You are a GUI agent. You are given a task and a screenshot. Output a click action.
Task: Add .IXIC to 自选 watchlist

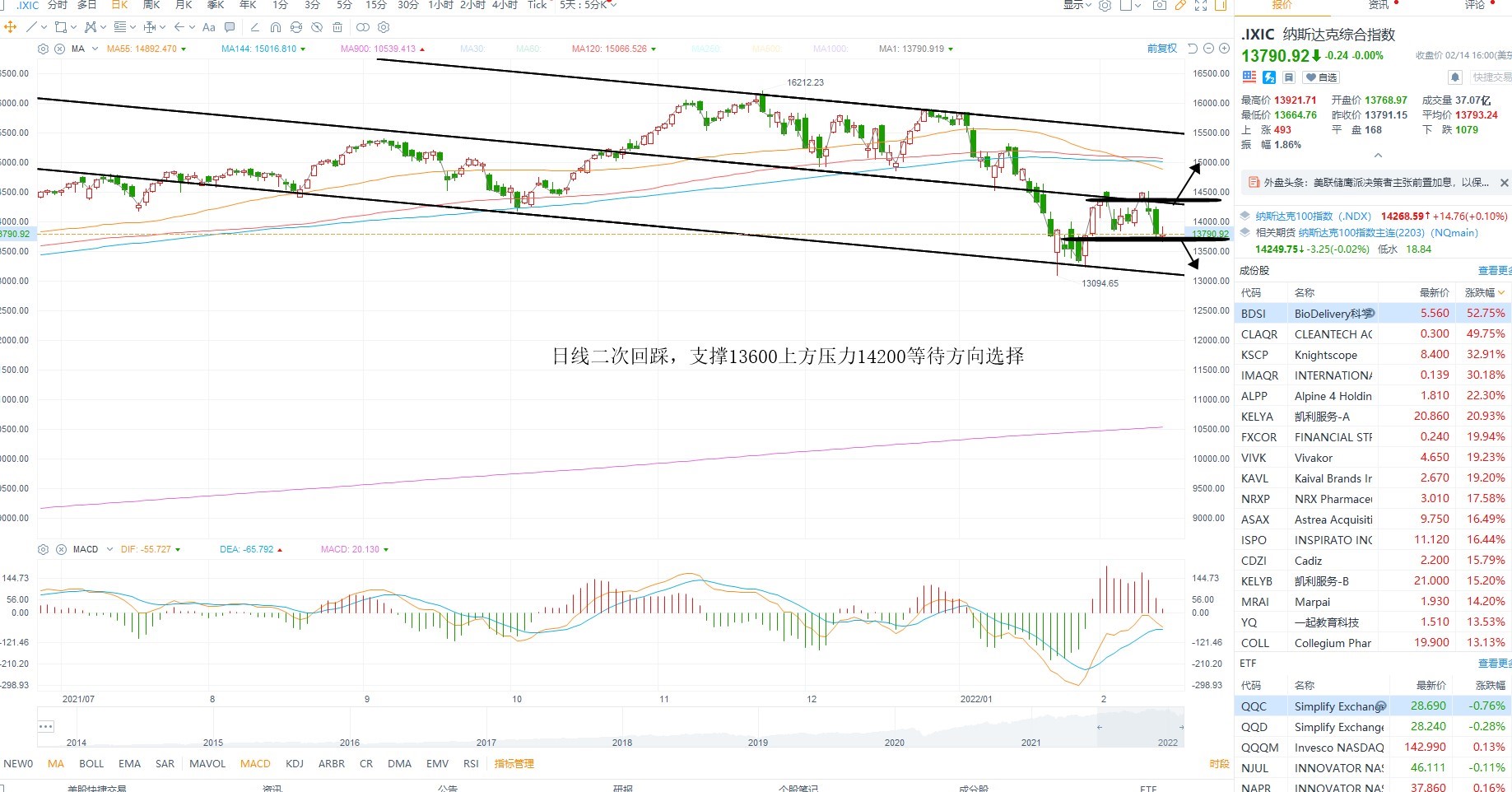(1321, 77)
